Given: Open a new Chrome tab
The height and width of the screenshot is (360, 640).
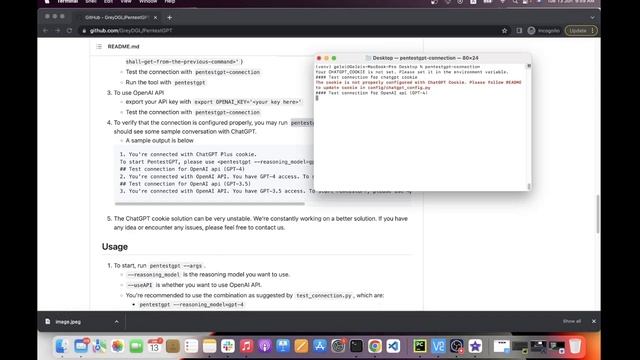Looking at the screenshot, I should [x=169, y=18].
